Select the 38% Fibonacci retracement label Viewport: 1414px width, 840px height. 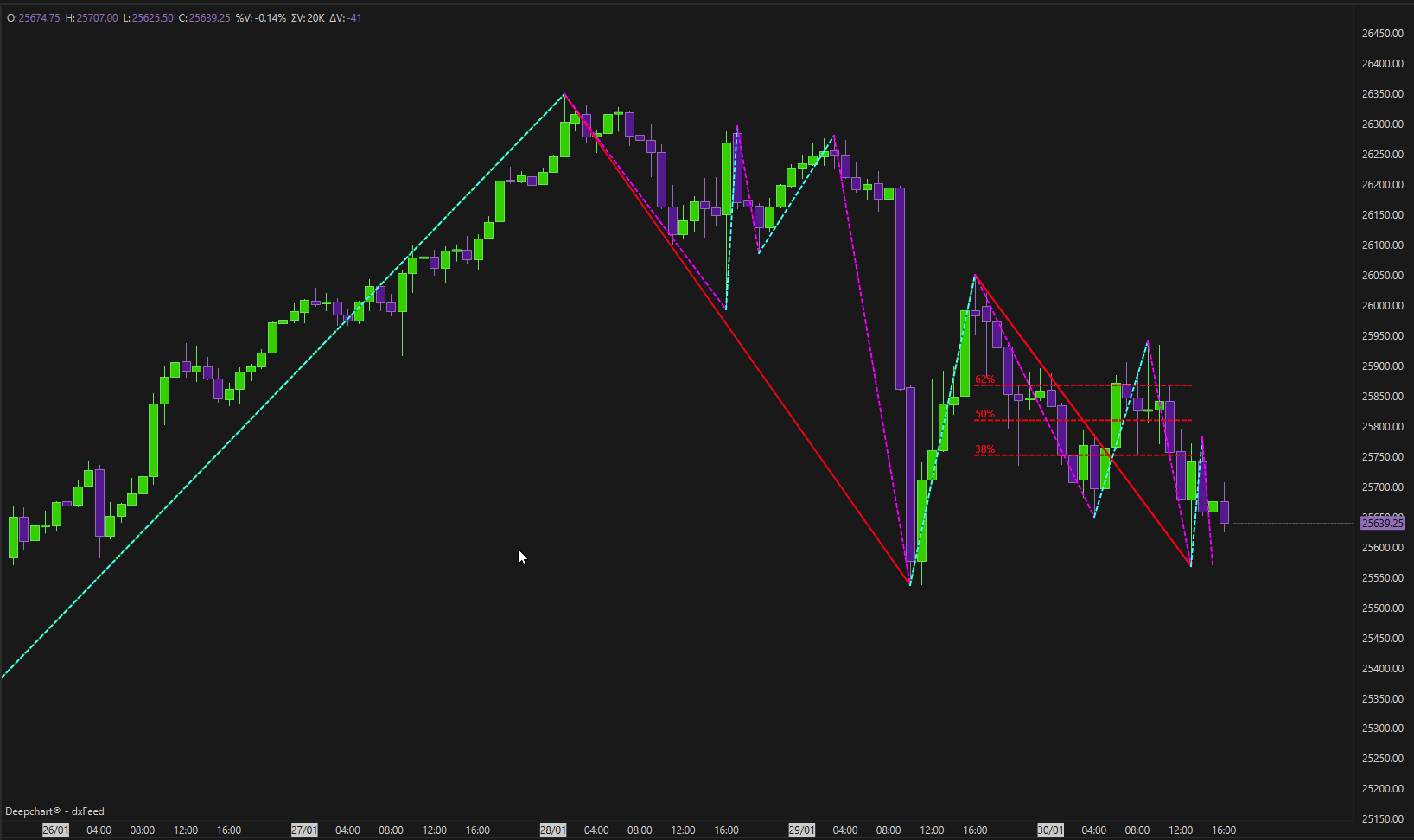[984, 449]
